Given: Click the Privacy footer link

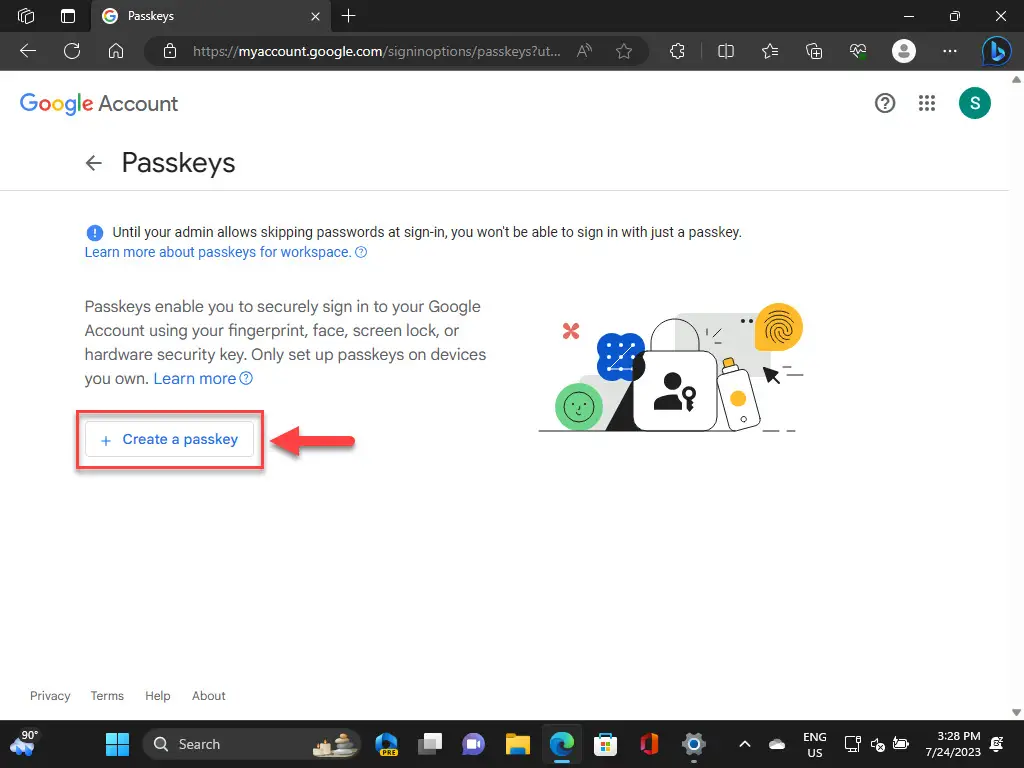Looking at the screenshot, I should click(x=50, y=696).
